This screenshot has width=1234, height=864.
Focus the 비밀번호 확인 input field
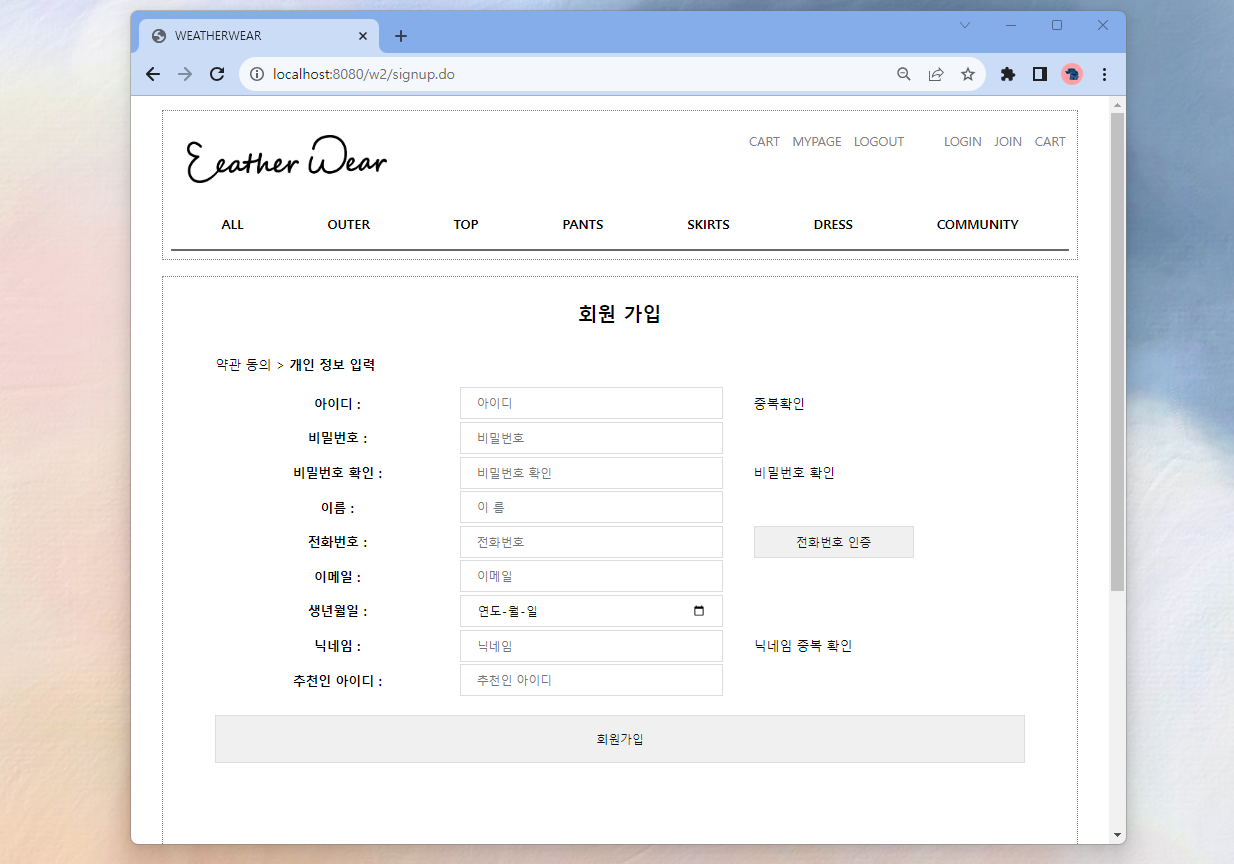tap(591, 473)
